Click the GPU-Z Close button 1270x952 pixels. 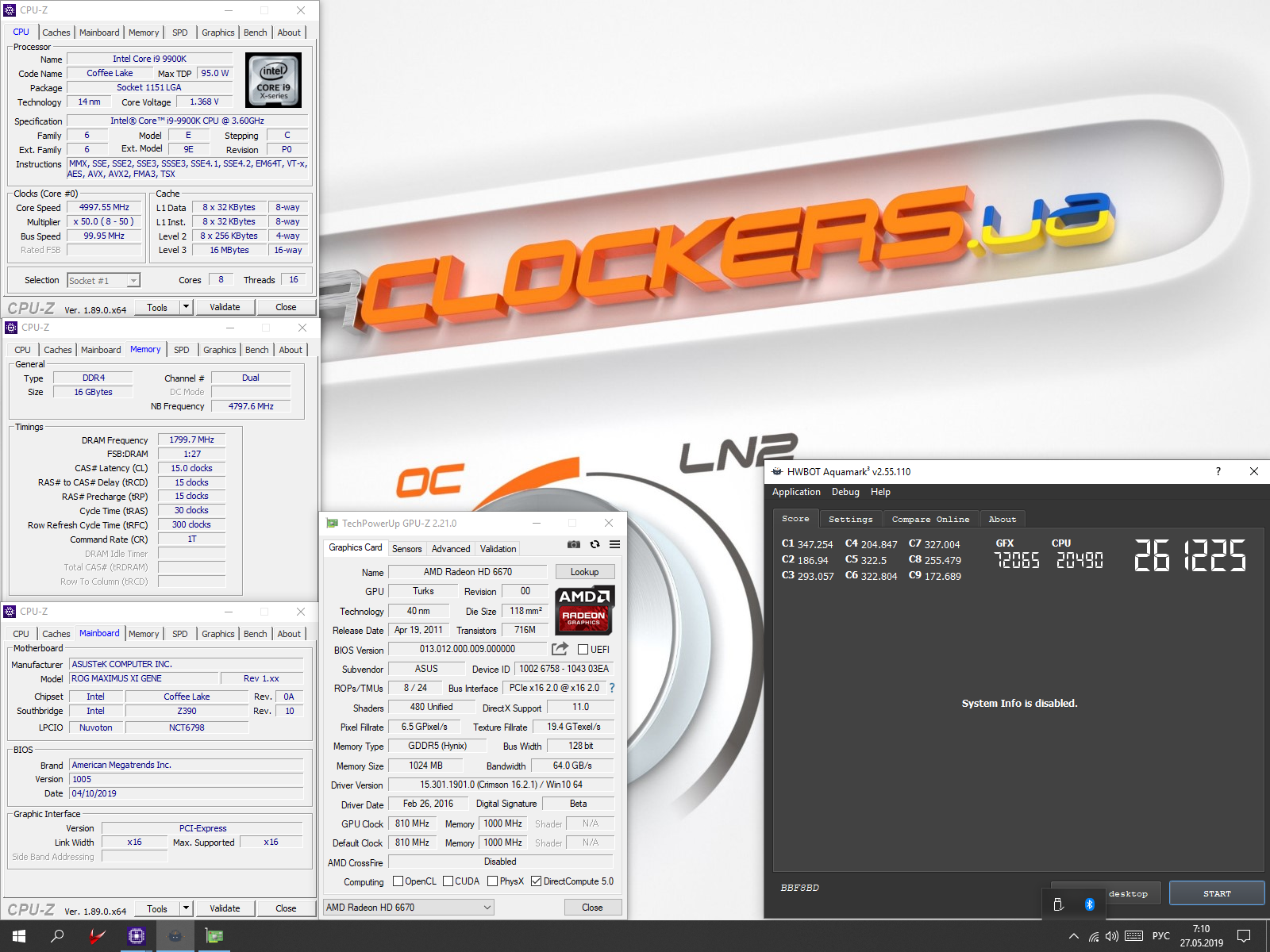592,908
